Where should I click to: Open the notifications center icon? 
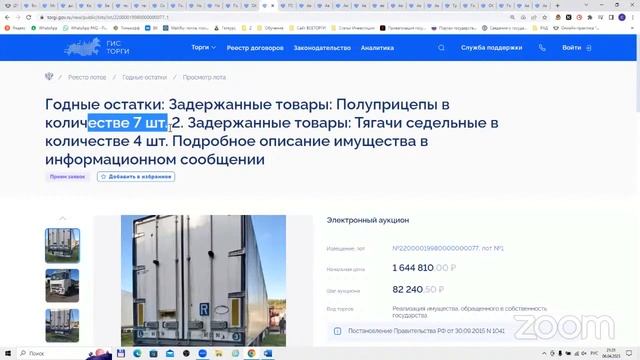tap(629, 353)
